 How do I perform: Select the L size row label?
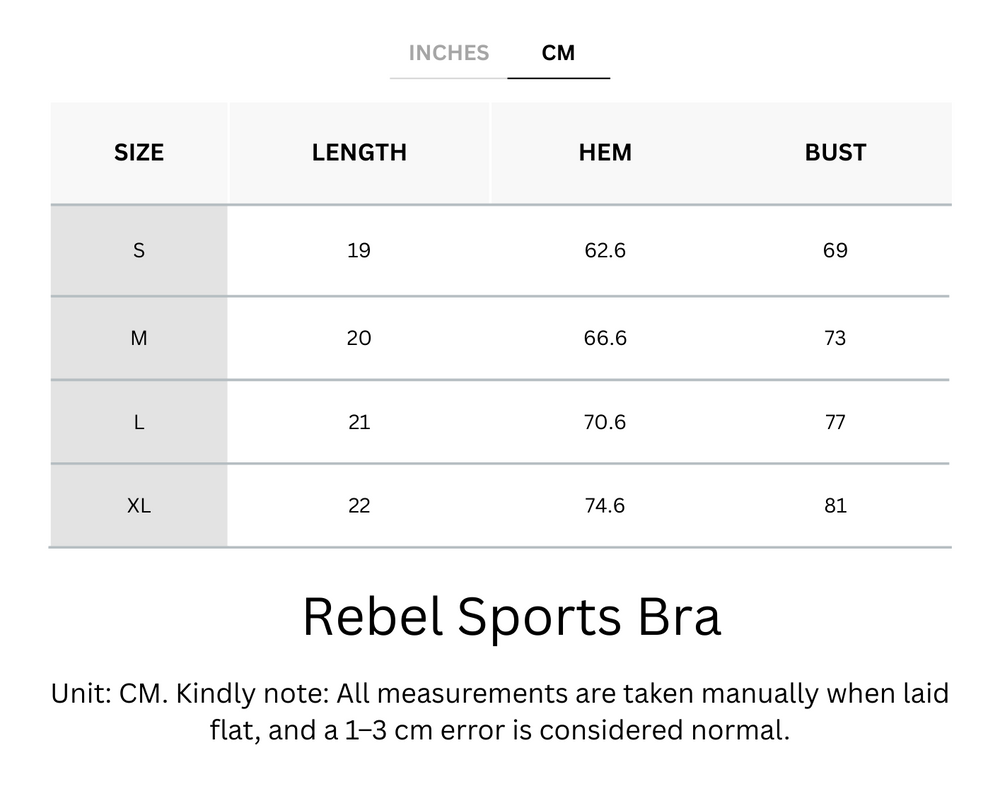[139, 422]
